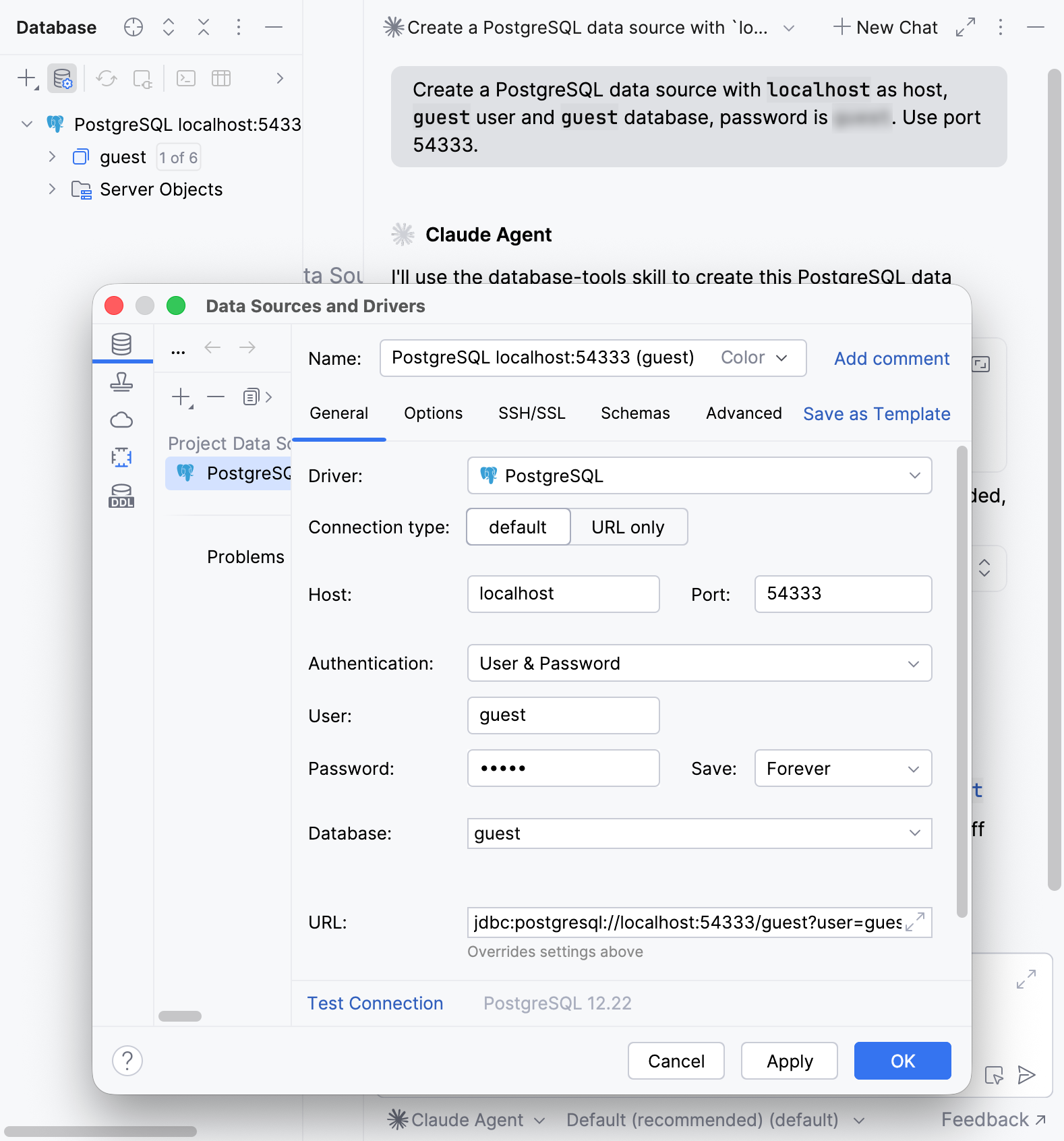Select Drivers icon in dialog sidebar
The width and height of the screenshot is (1064, 1141).
click(x=121, y=382)
